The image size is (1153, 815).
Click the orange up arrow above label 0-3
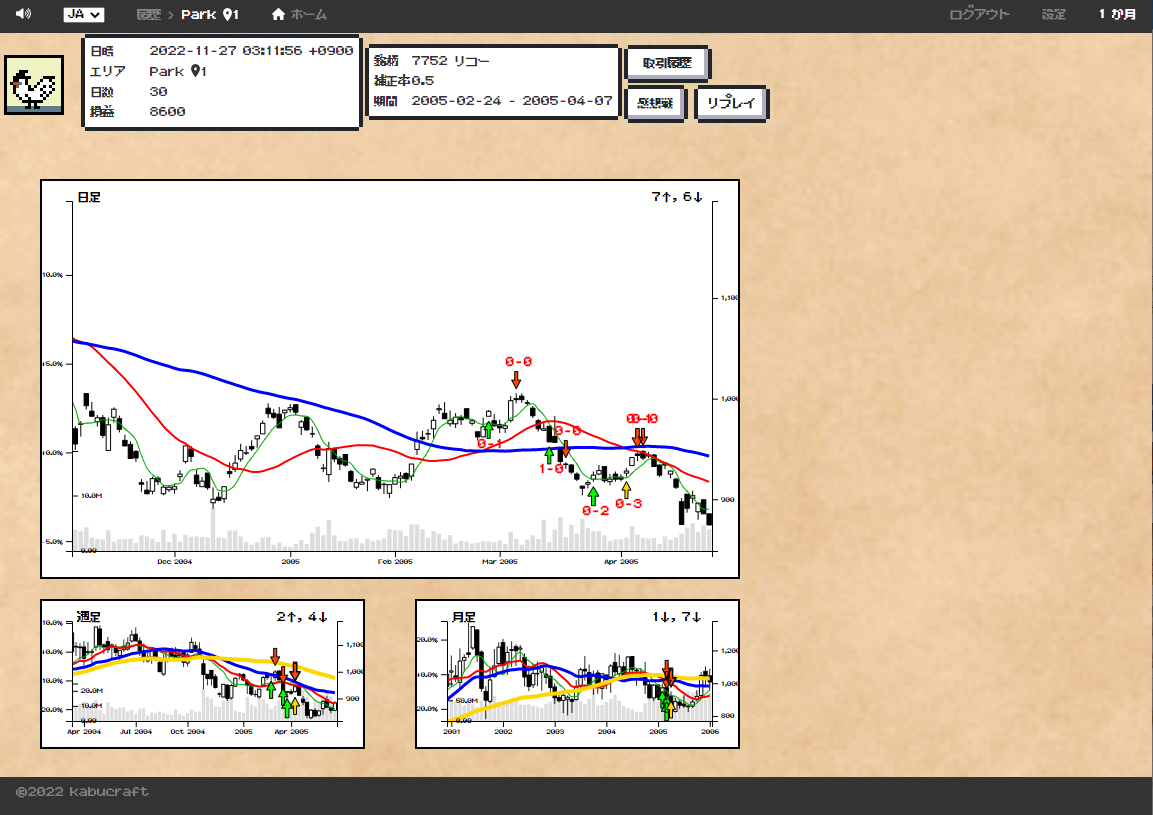[x=627, y=489]
